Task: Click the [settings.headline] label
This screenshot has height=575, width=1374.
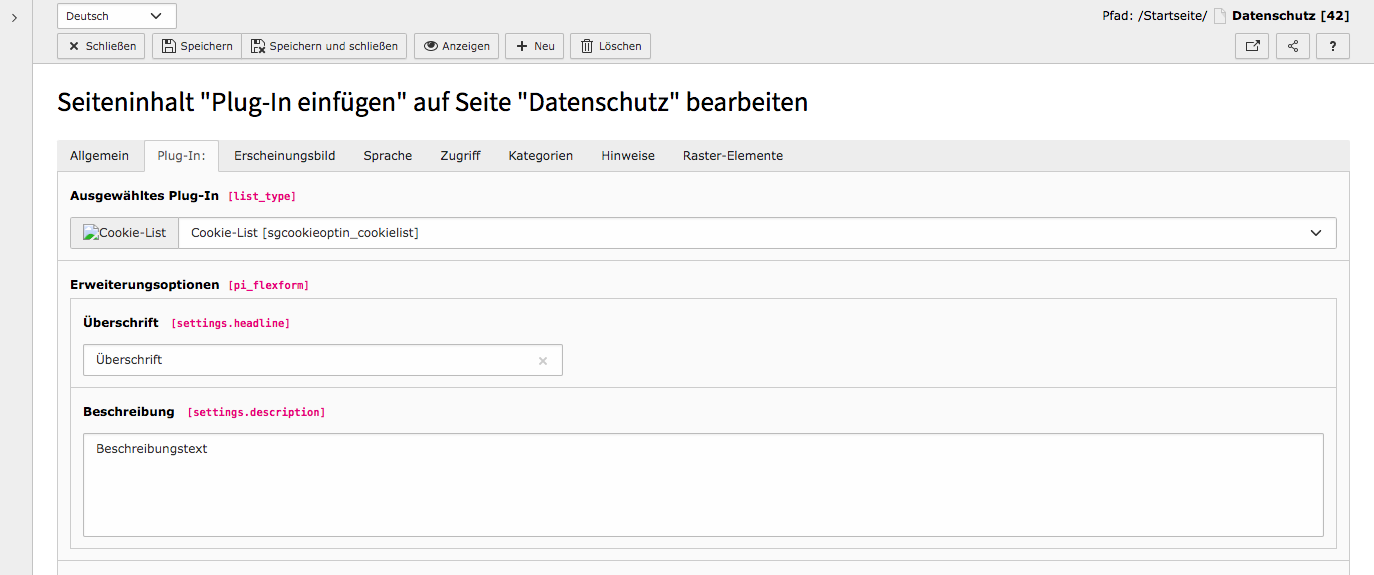Action: click(231, 324)
